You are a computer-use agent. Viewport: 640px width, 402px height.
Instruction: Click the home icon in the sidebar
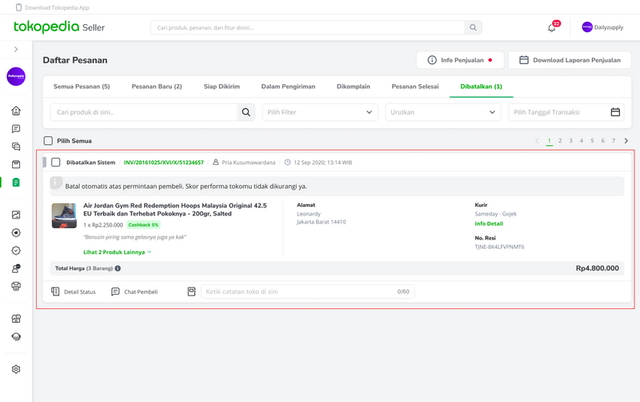16,111
